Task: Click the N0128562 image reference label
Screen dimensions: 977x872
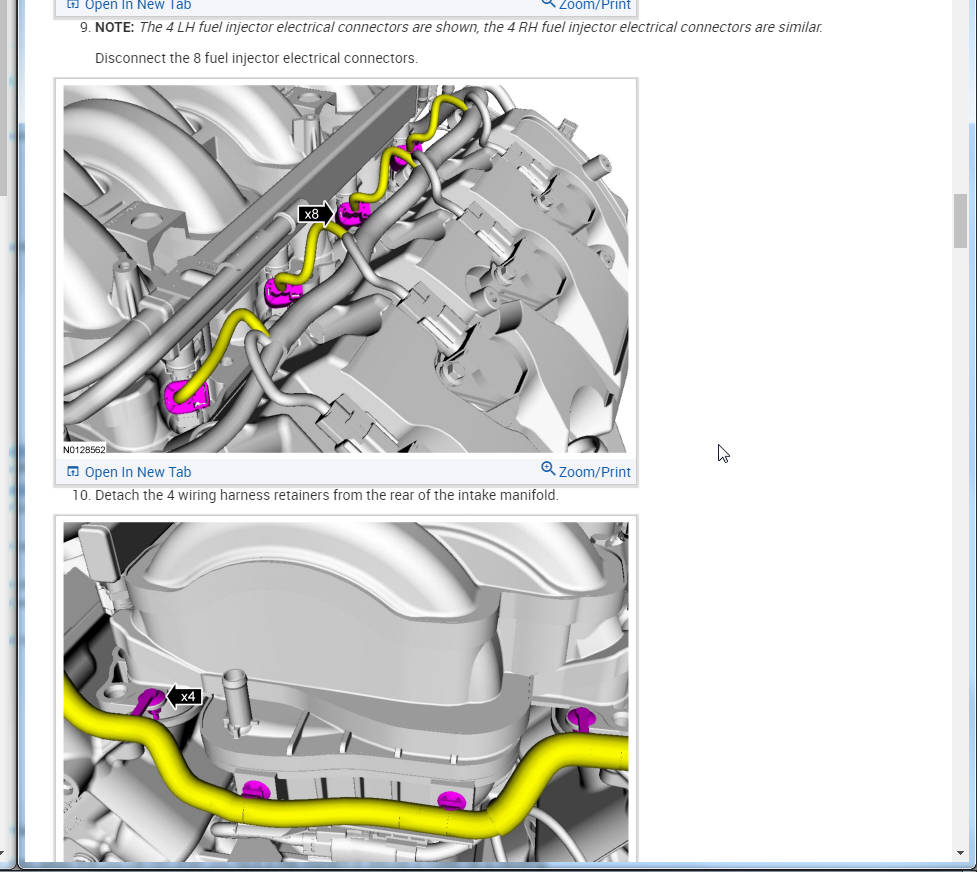Action: (x=84, y=449)
